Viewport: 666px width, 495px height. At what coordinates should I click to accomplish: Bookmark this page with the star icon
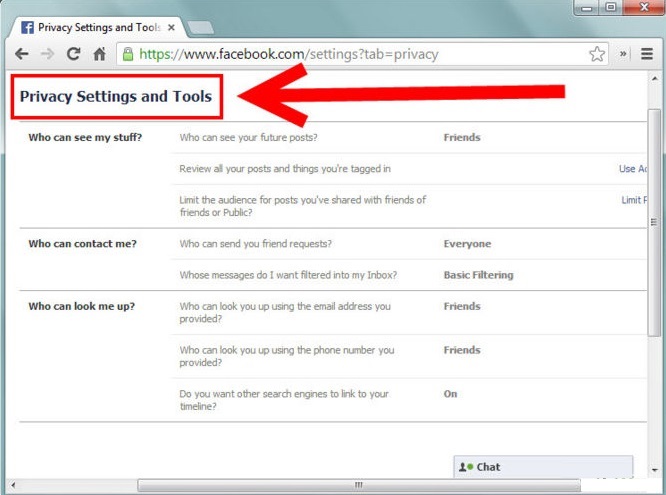click(597, 54)
